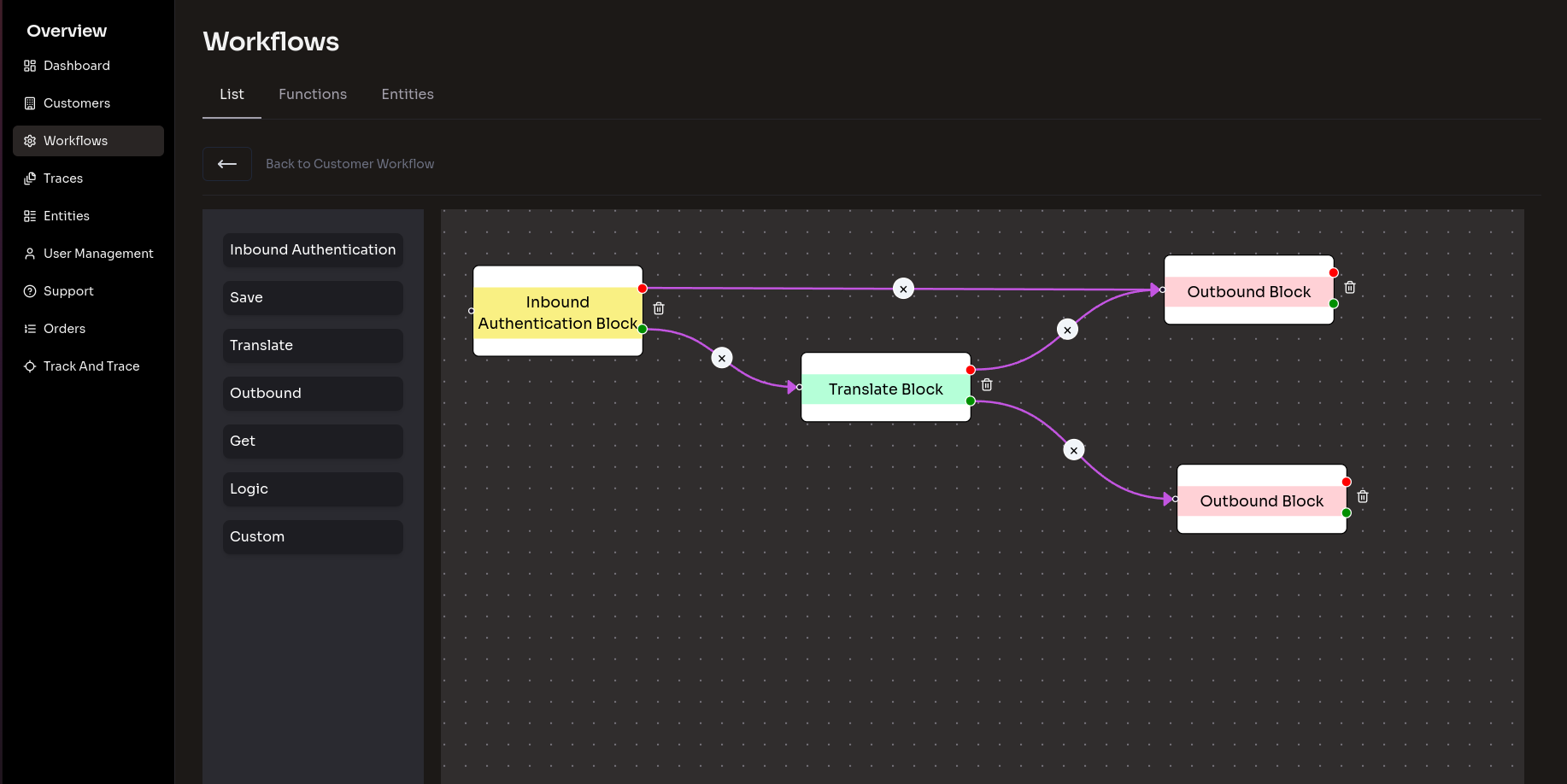
Task: Click the Traces icon in sidebar
Action: pos(30,178)
